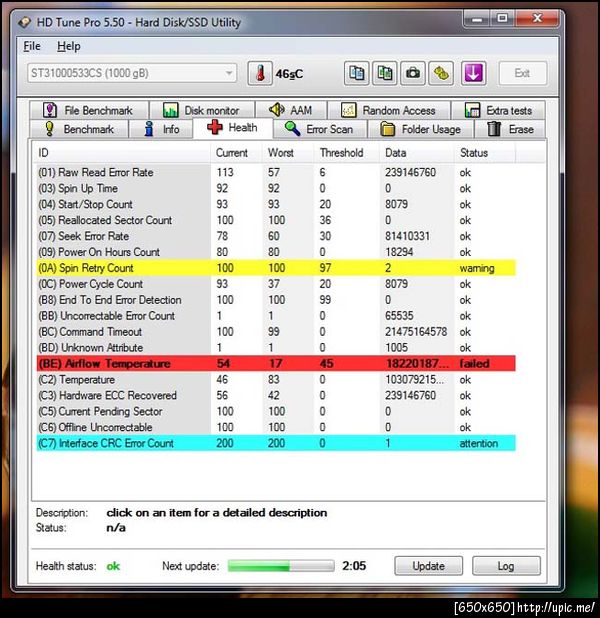Open the Extra tests tab
Image resolution: width=600 pixels, height=618 pixels.
point(499,110)
